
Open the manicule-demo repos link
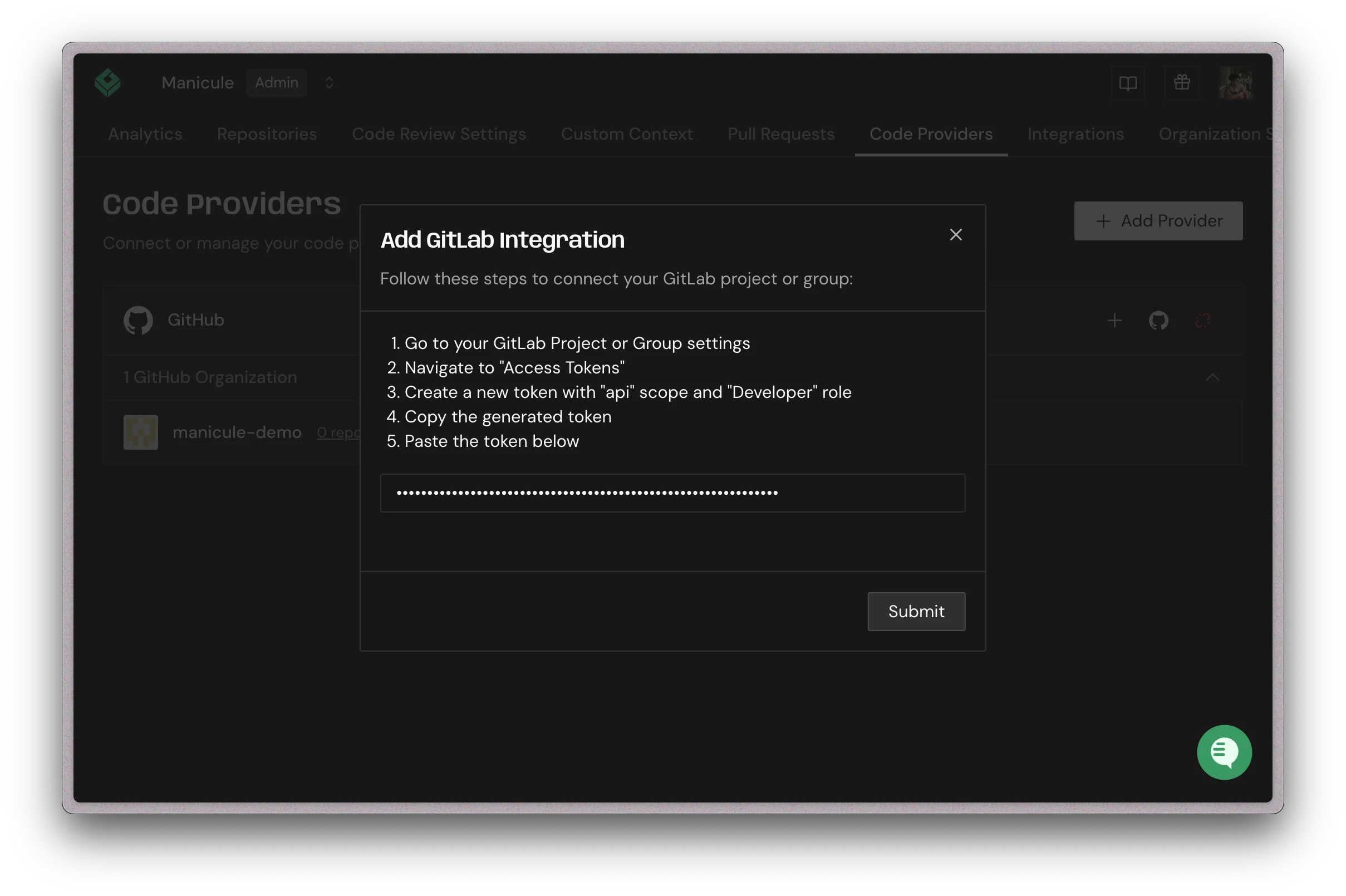point(338,432)
